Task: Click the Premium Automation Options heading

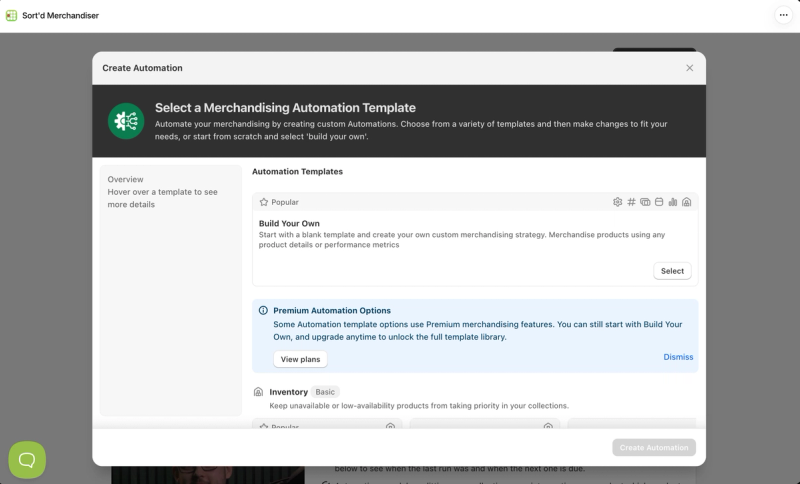Action: (x=332, y=310)
